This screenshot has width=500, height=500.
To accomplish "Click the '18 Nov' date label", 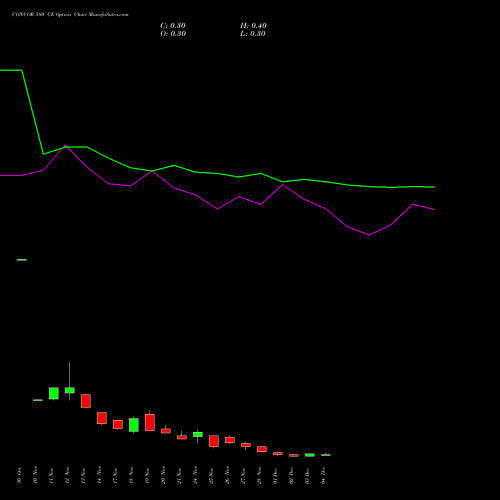I will point(131,476).
